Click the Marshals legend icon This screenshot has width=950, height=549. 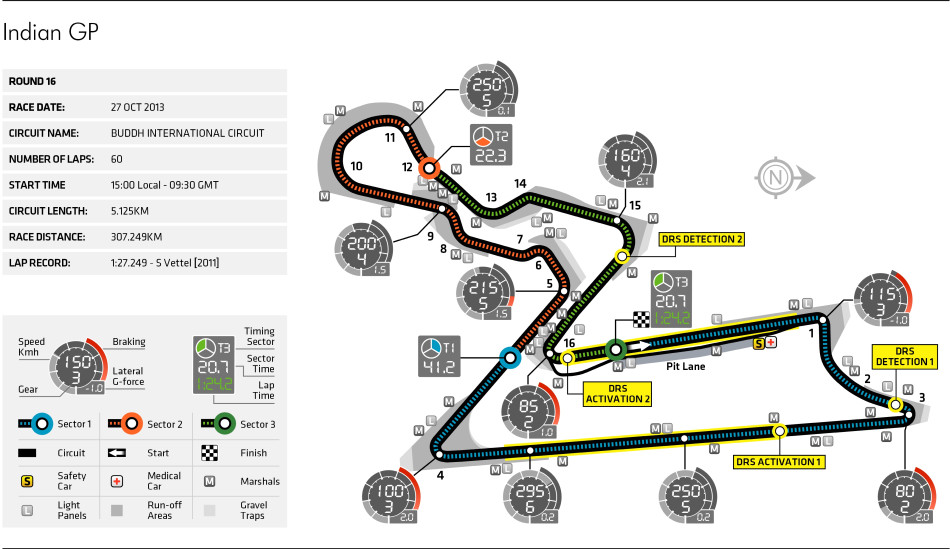(x=209, y=481)
